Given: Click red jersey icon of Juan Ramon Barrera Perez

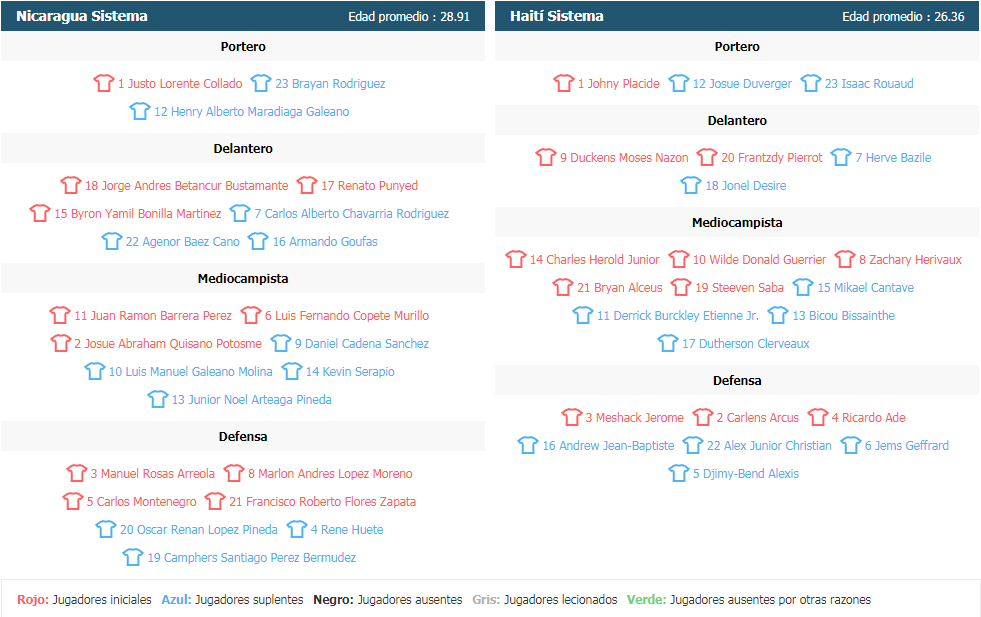Looking at the screenshot, I should [x=60, y=315].
